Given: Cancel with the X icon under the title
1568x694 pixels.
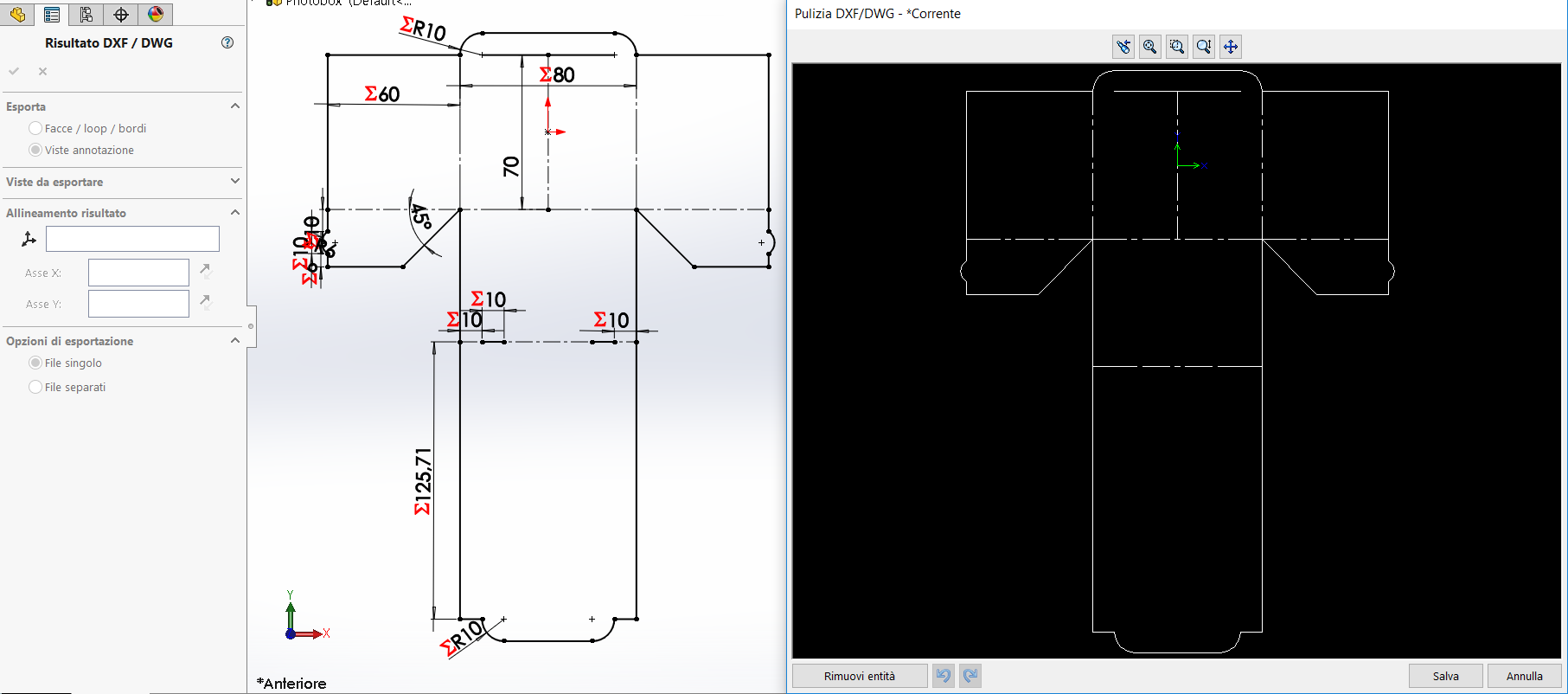Looking at the screenshot, I should (42, 71).
